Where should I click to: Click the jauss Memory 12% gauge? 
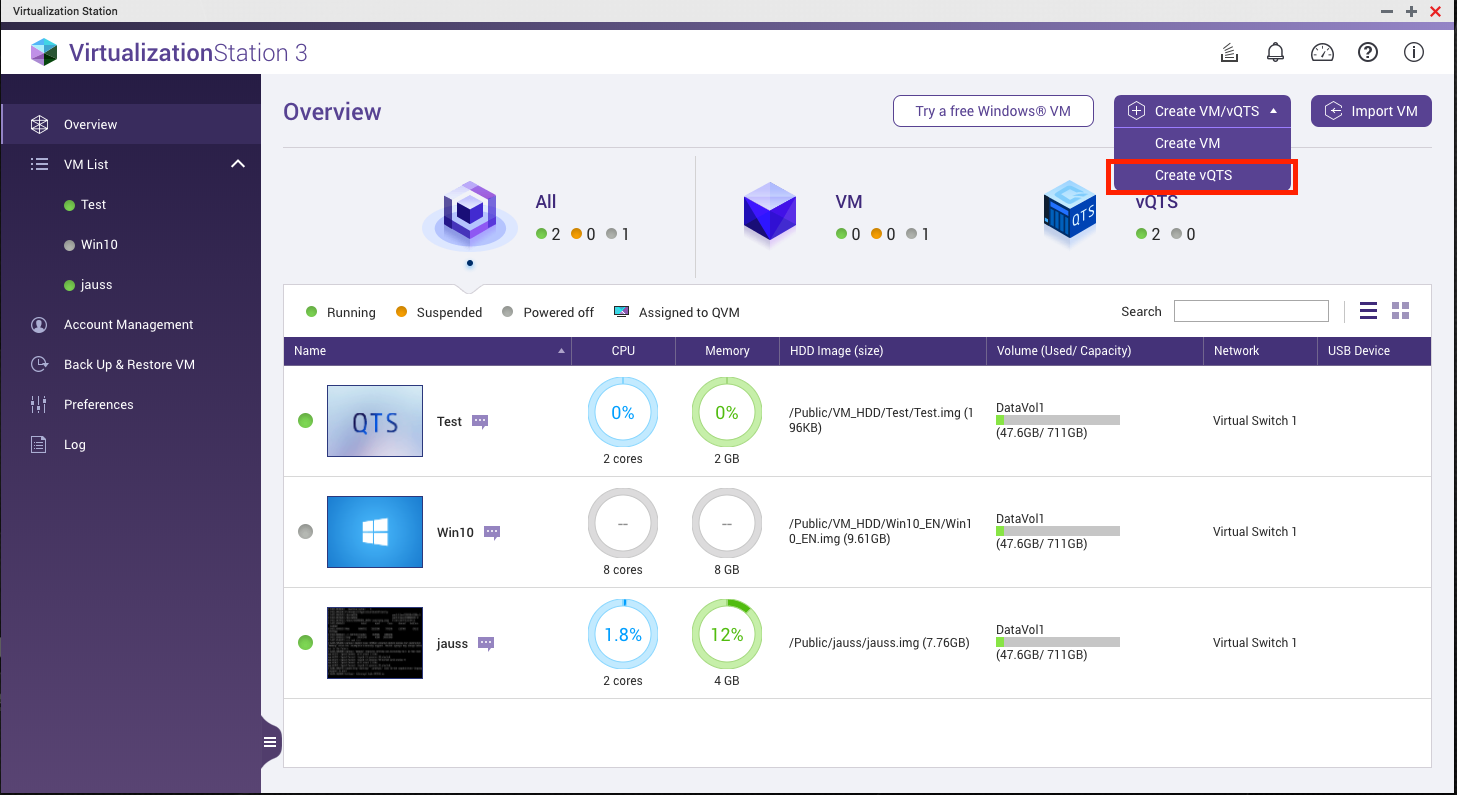[x=727, y=634]
